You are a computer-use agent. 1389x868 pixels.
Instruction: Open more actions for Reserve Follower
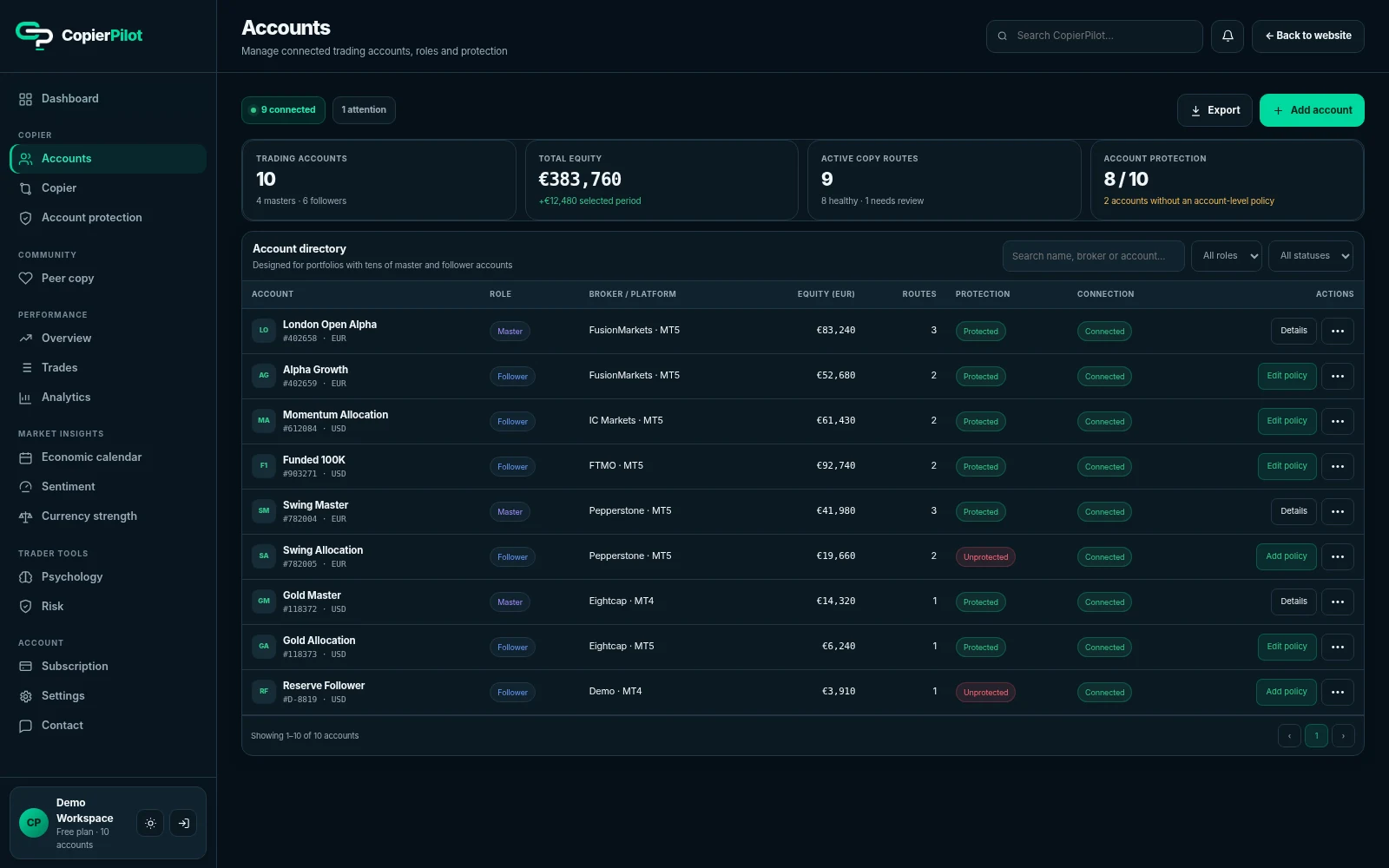1338,692
